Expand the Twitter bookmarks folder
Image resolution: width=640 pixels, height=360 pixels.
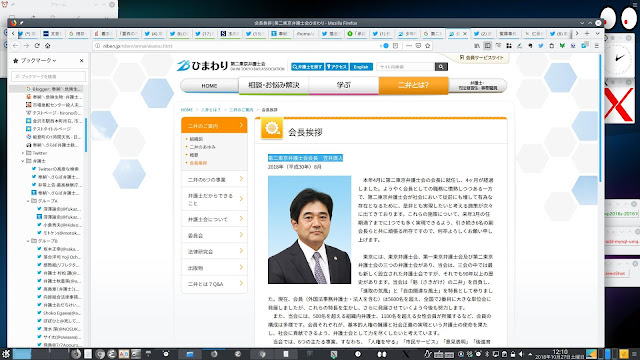pos(23,153)
